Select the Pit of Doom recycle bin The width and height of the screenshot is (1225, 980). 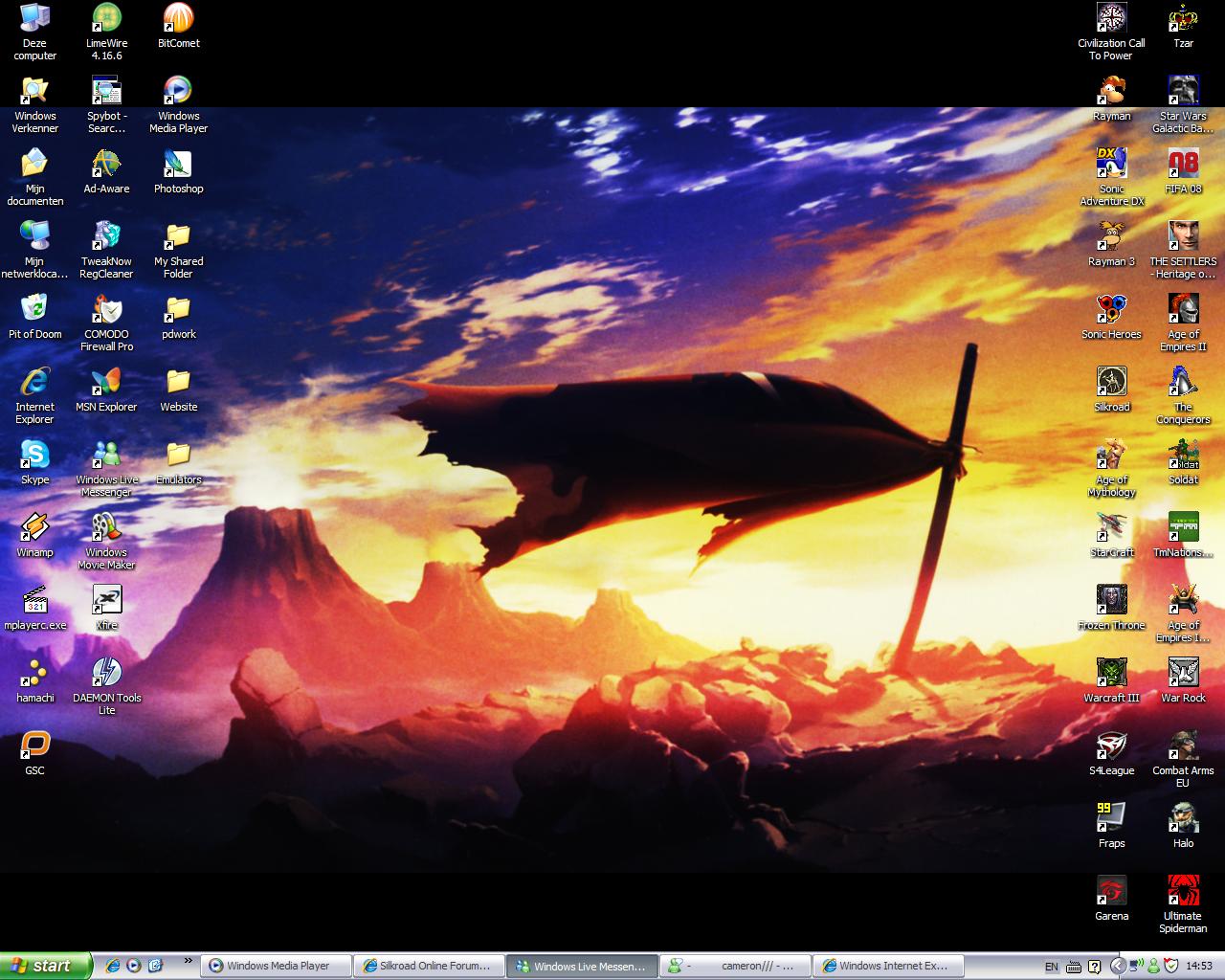coord(34,311)
